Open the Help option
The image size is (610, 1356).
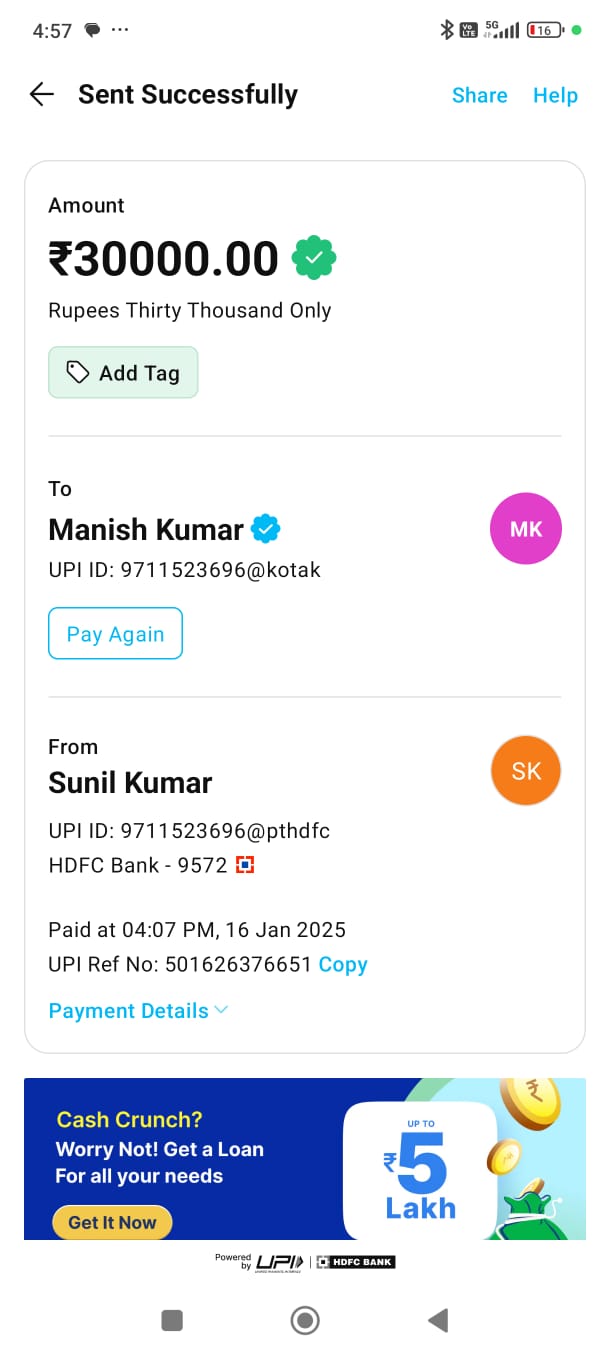555,95
